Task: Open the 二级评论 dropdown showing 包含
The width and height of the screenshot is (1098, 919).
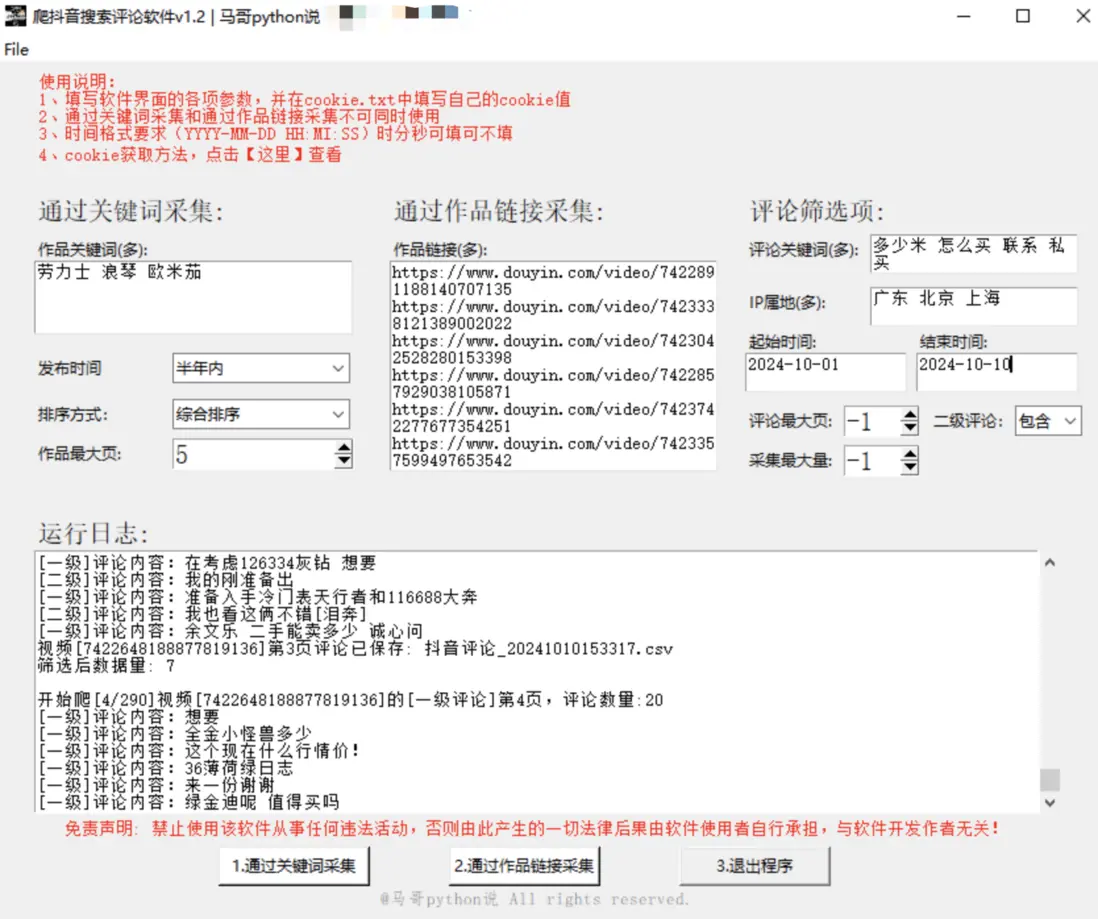Action: pyautogui.click(x=1048, y=421)
